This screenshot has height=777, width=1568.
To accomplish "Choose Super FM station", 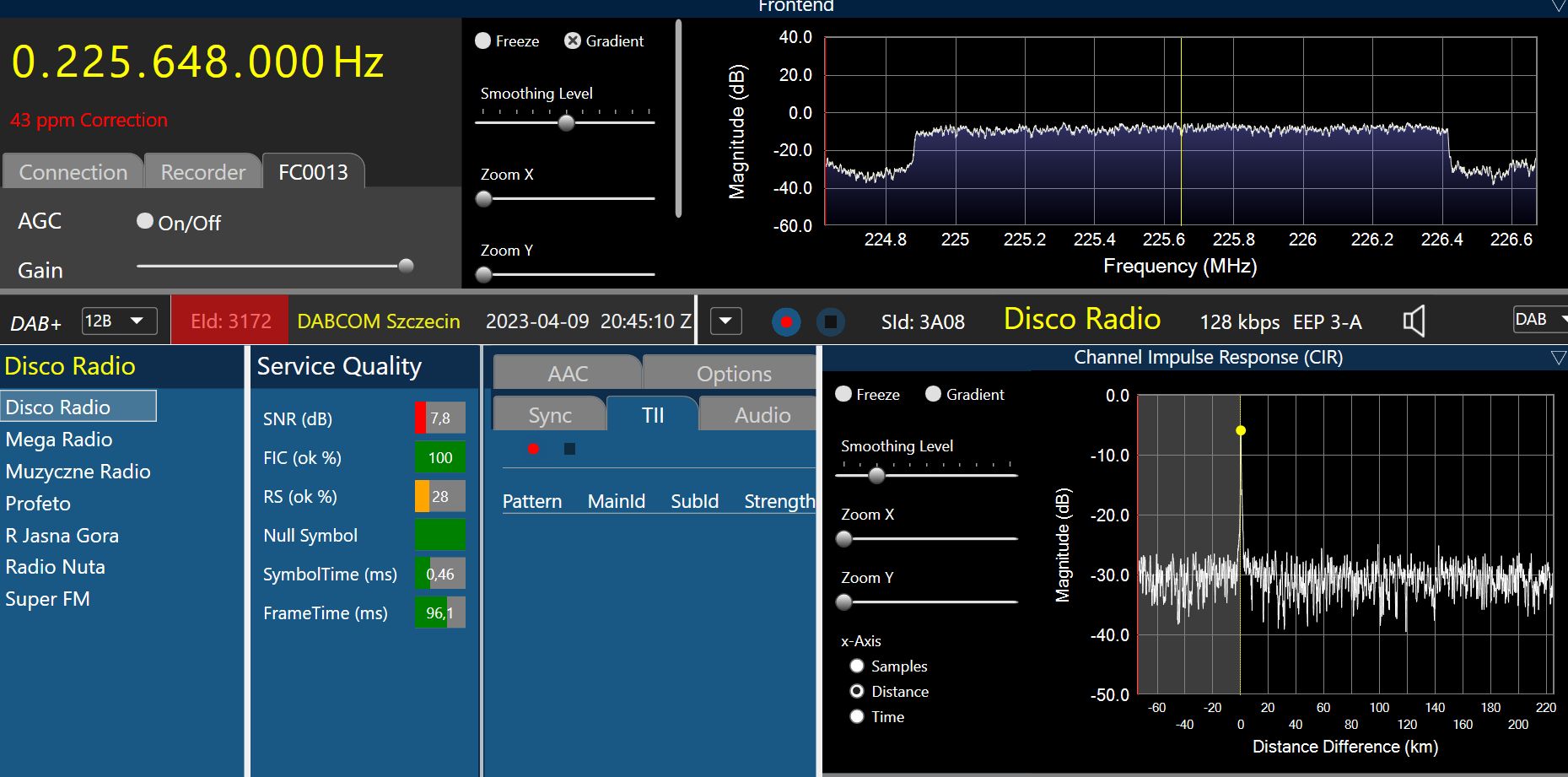I will [47, 599].
